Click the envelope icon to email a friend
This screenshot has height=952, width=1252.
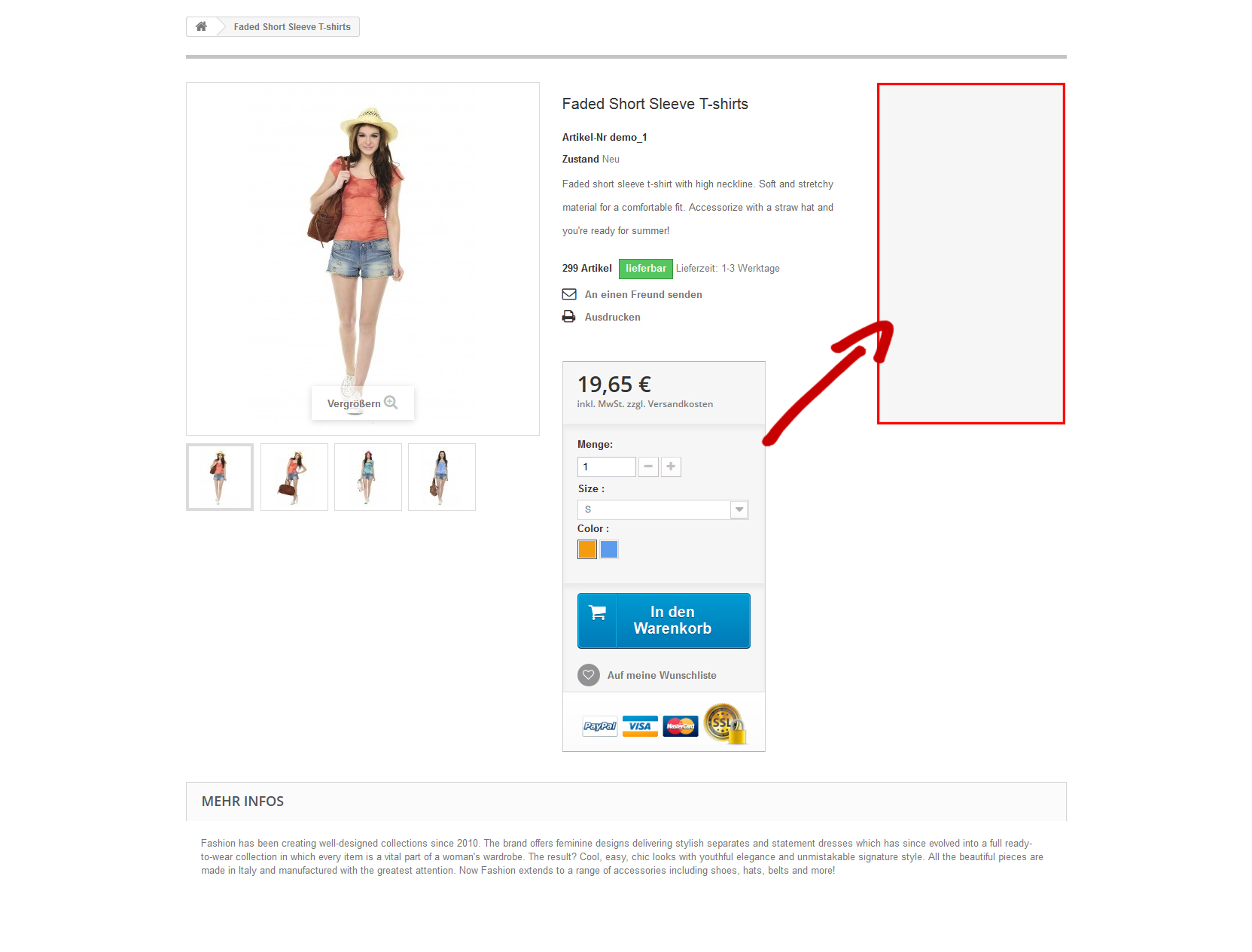(x=569, y=294)
